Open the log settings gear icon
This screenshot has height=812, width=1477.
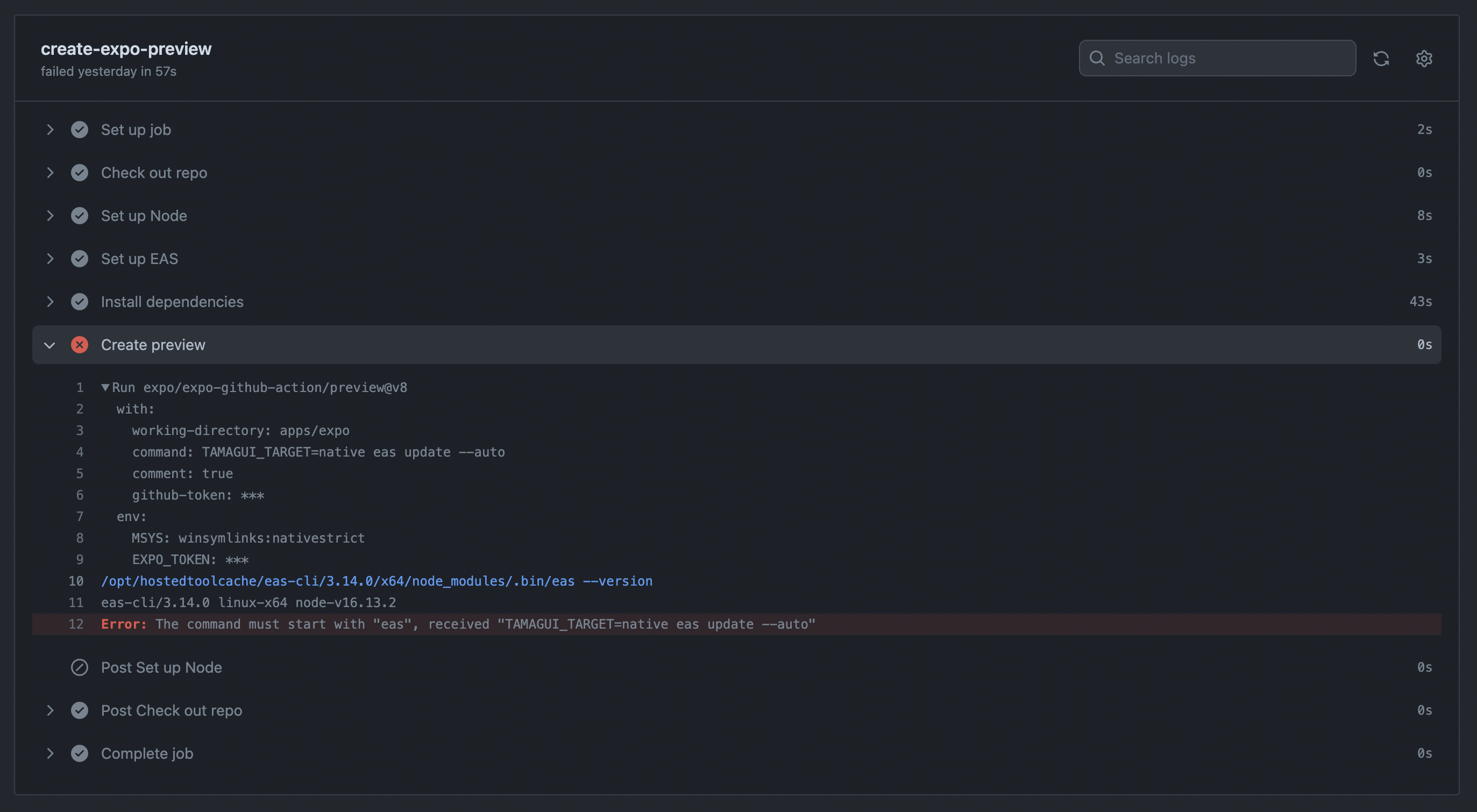[1425, 58]
